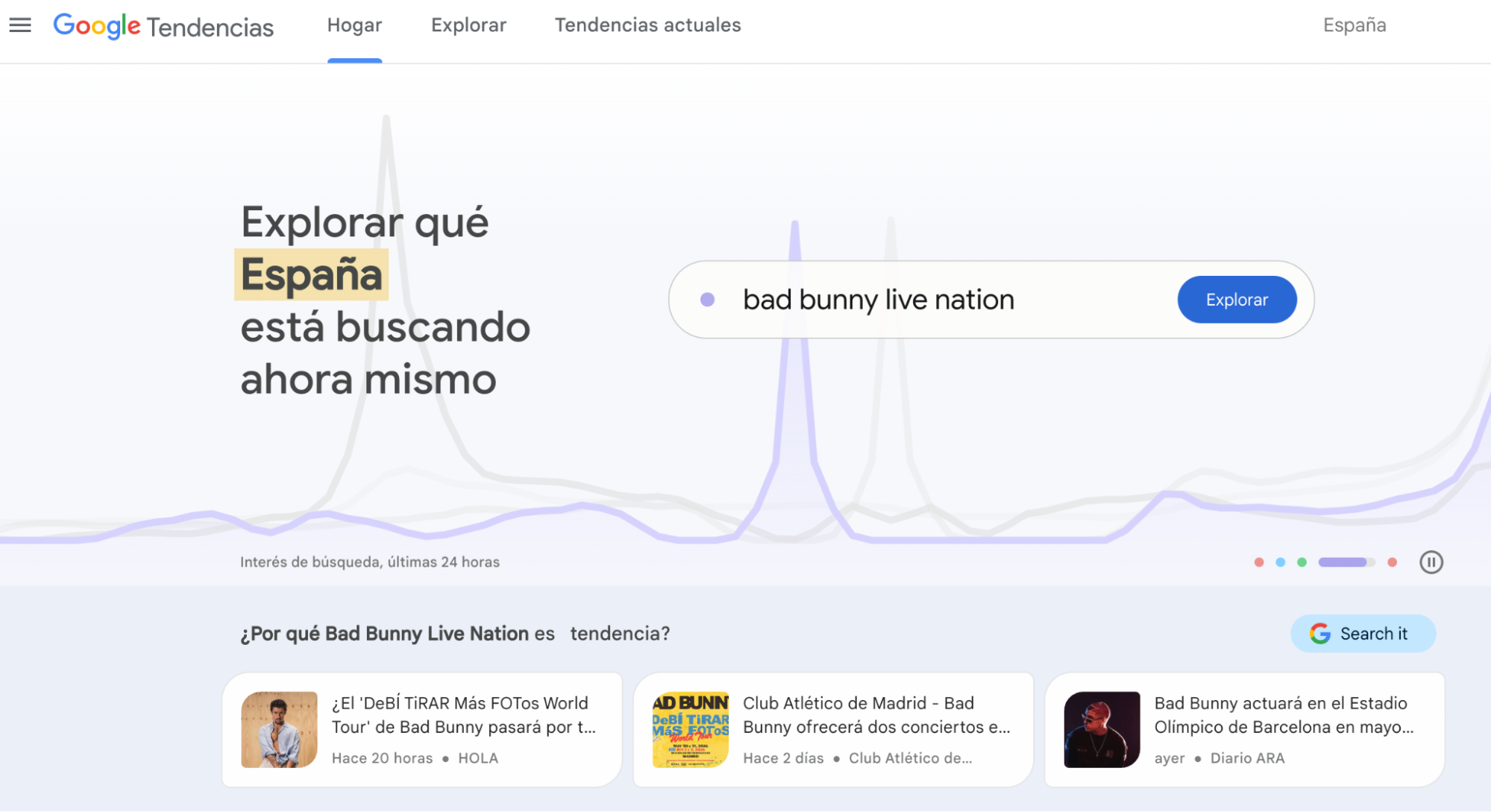
Task: Click the Google G icon beside Search it
Action: 1319,633
